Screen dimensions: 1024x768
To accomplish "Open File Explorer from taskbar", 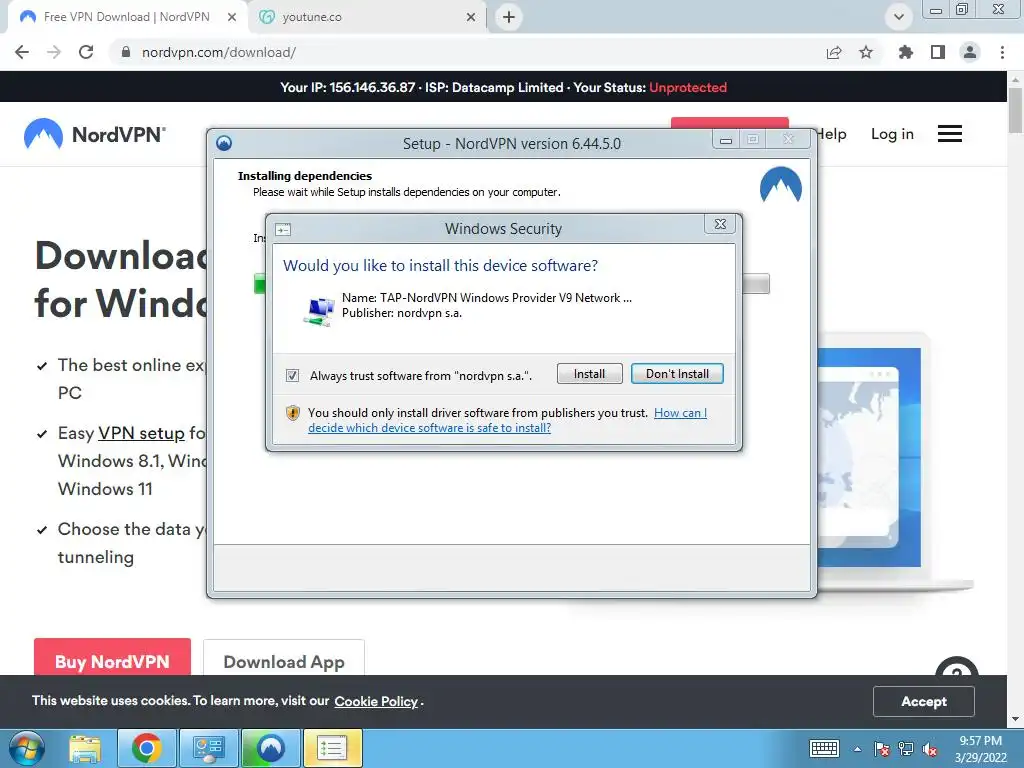I will pos(85,748).
